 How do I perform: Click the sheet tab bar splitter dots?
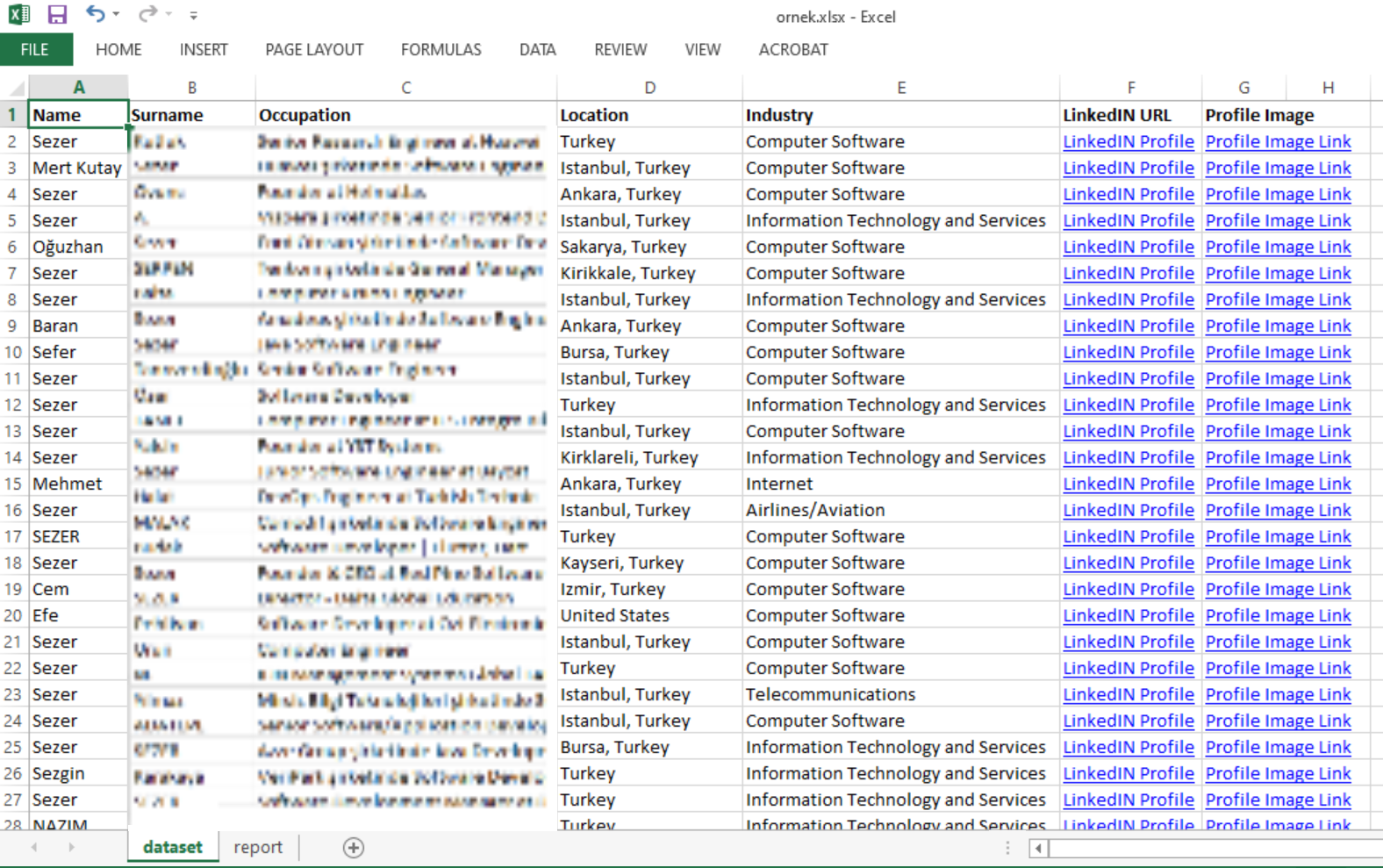click(1007, 847)
